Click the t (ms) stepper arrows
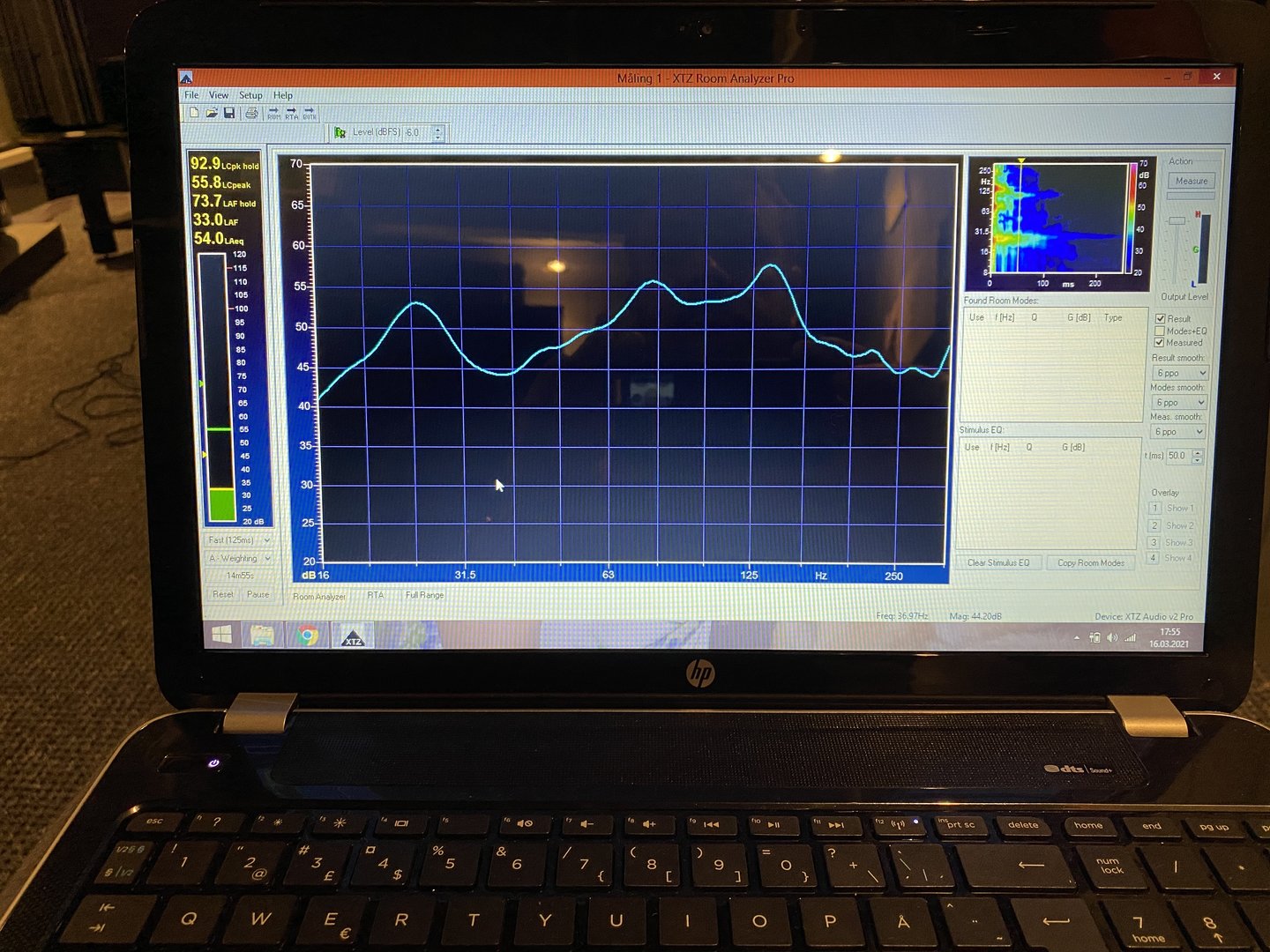The width and height of the screenshot is (1270, 952). point(1197,456)
